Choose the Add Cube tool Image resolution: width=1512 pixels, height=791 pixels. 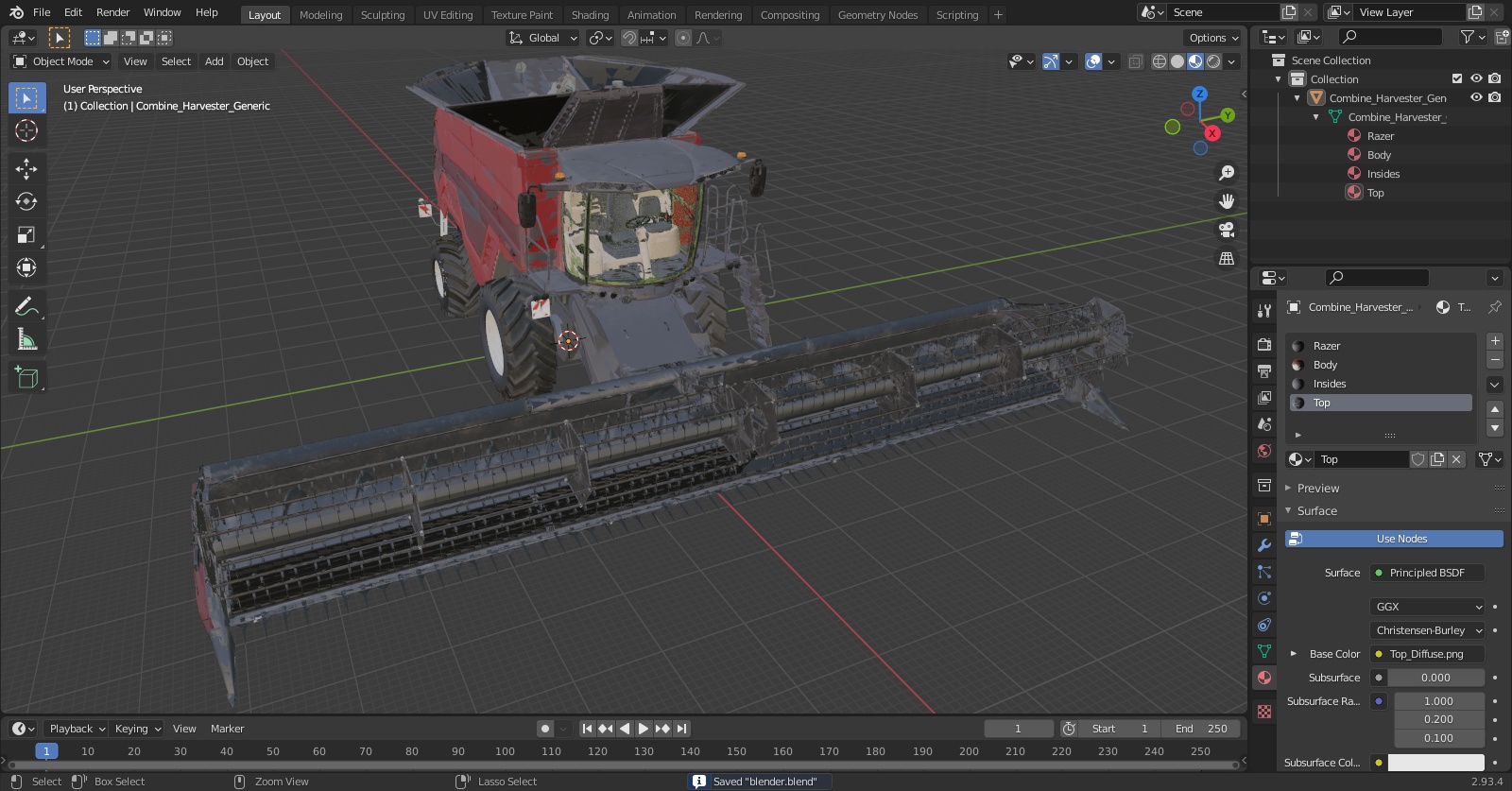click(26, 377)
